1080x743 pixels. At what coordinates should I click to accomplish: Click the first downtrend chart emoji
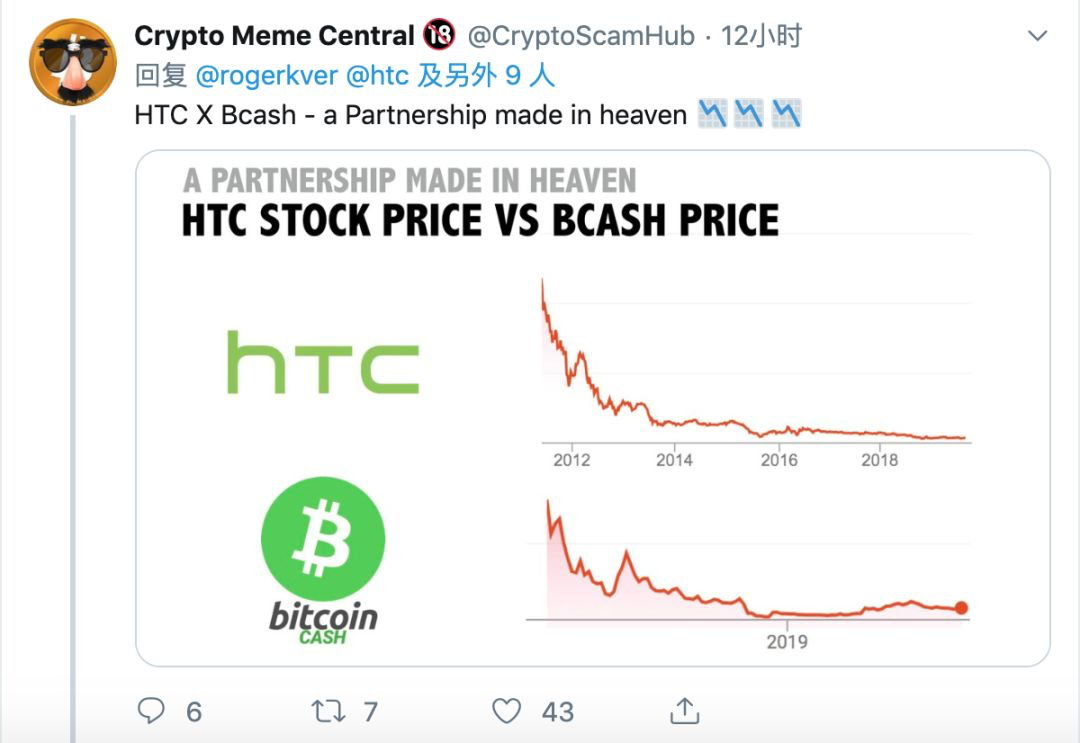tap(712, 115)
